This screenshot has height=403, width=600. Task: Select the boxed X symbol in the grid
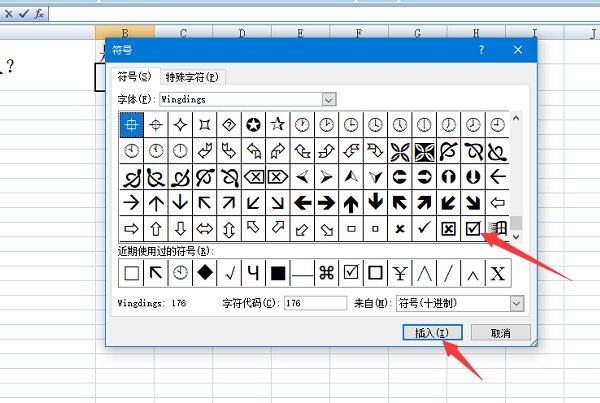tap(449, 229)
